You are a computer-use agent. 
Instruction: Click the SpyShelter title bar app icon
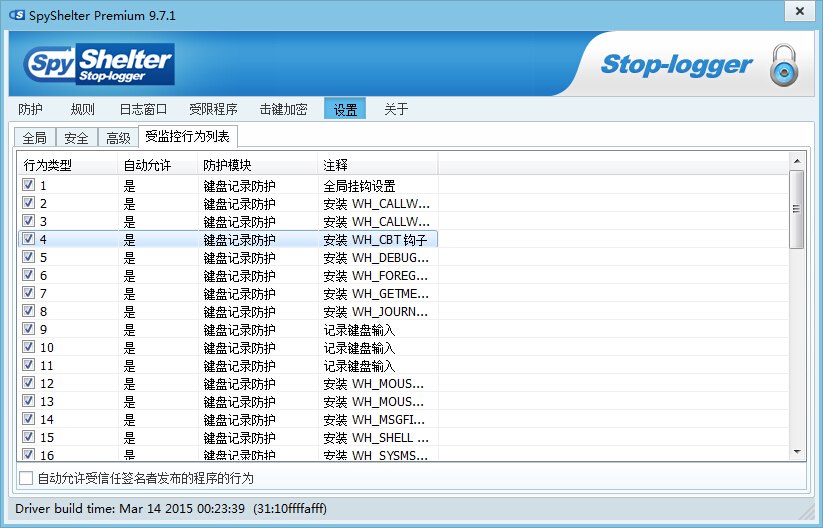[x=17, y=15]
